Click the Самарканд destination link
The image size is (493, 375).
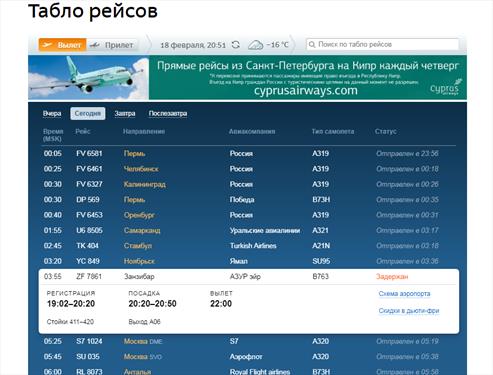(142, 230)
